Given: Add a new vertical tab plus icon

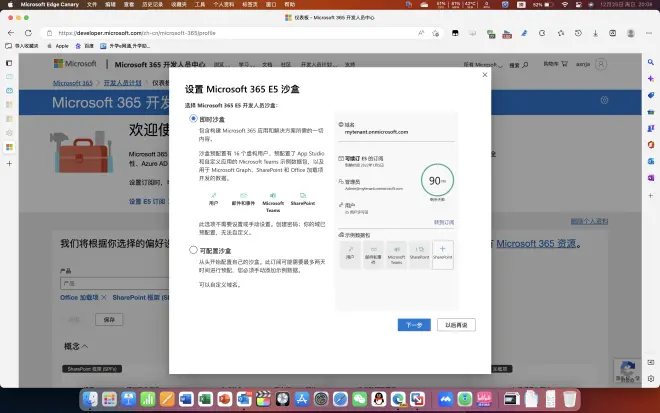Looking at the screenshot, I should [9, 163].
